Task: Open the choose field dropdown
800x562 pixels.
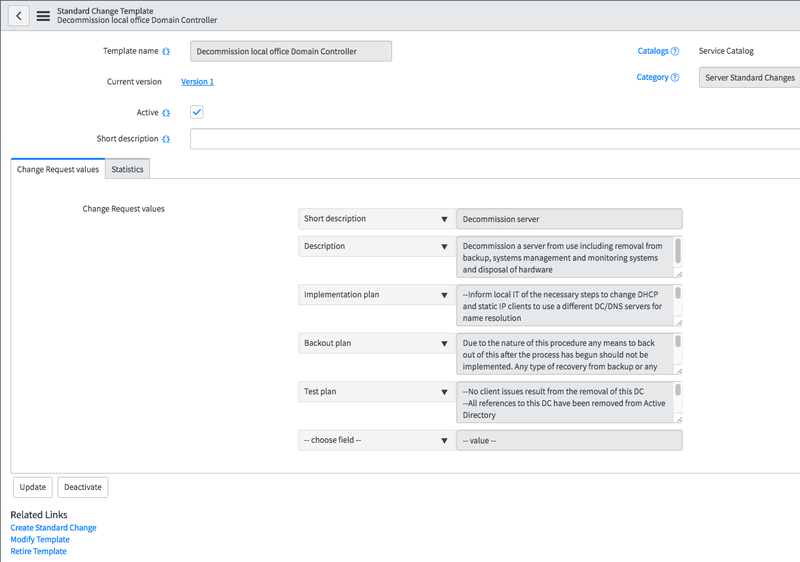Action: (377, 440)
